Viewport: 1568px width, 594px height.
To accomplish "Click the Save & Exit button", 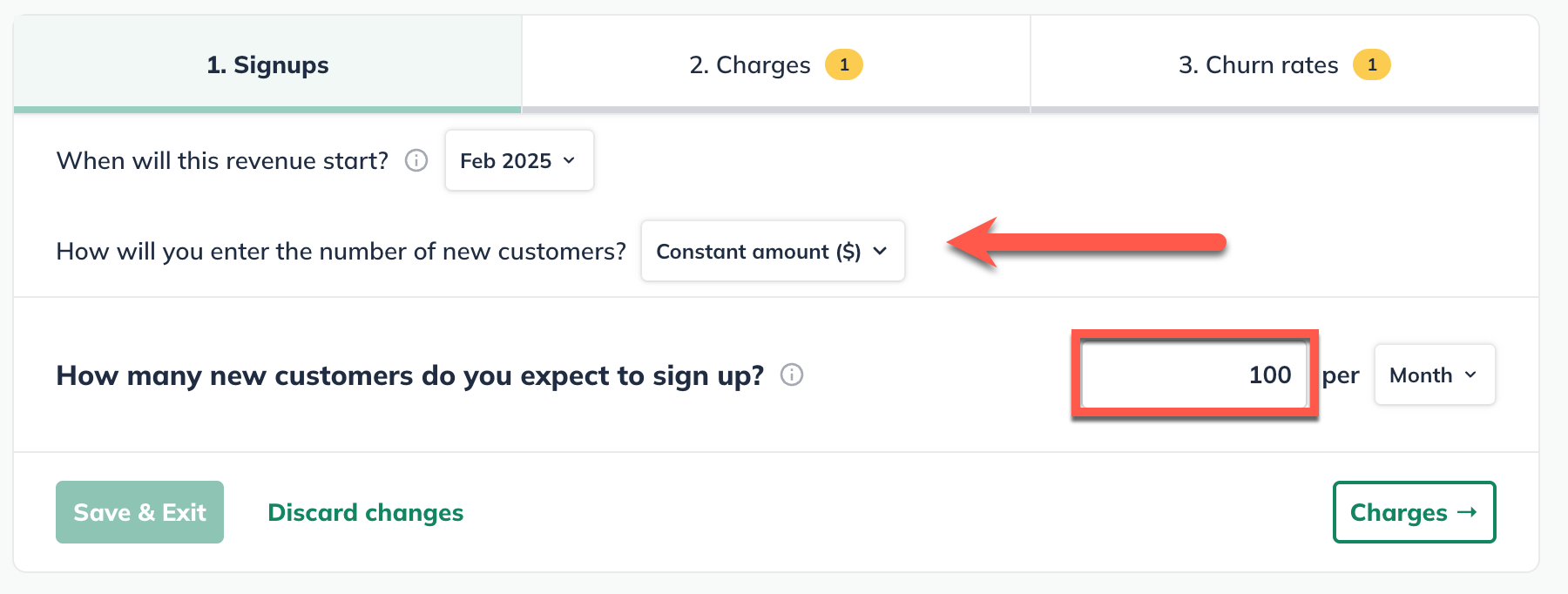I will click(139, 512).
